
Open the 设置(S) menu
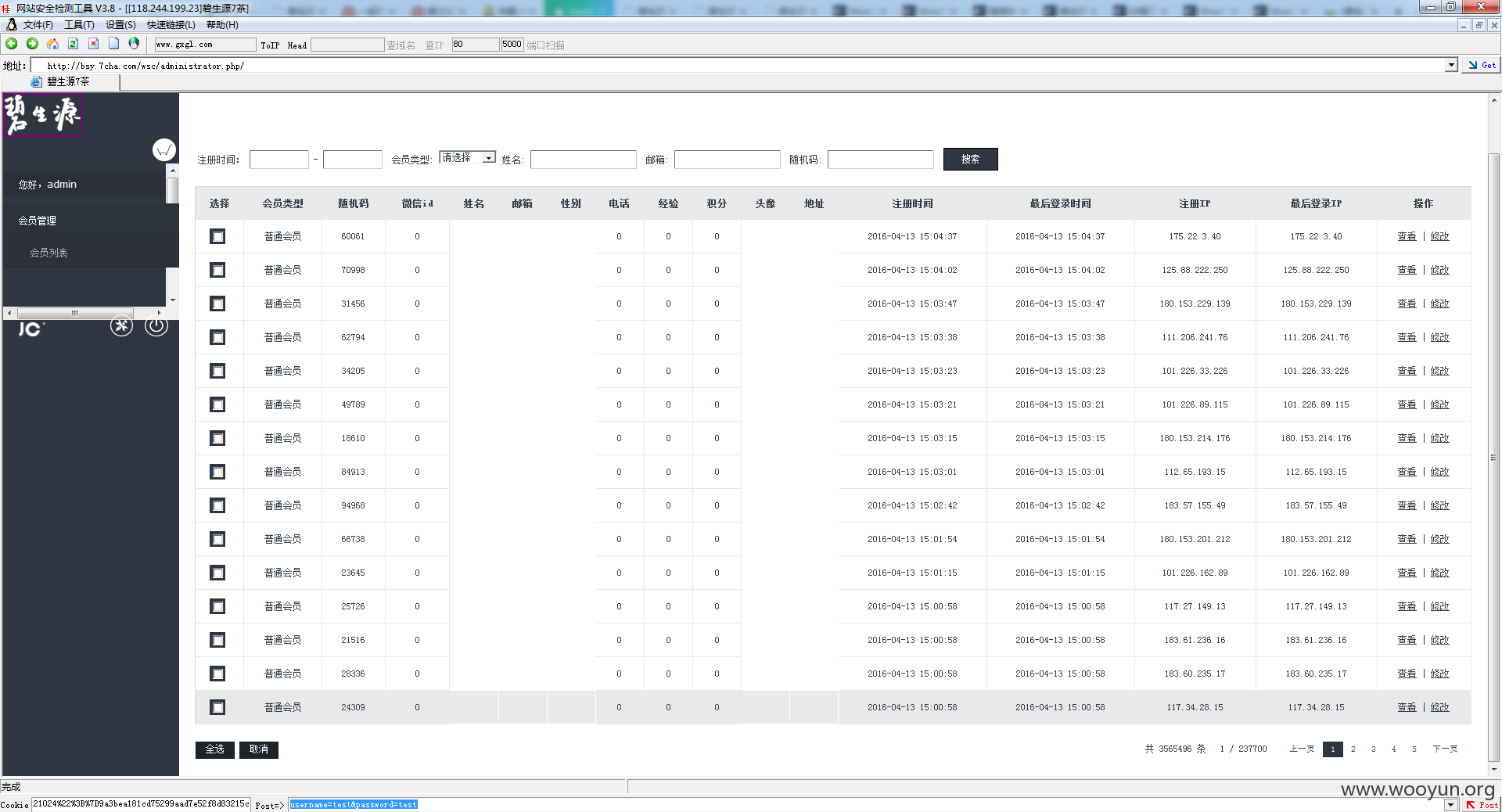[x=120, y=25]
